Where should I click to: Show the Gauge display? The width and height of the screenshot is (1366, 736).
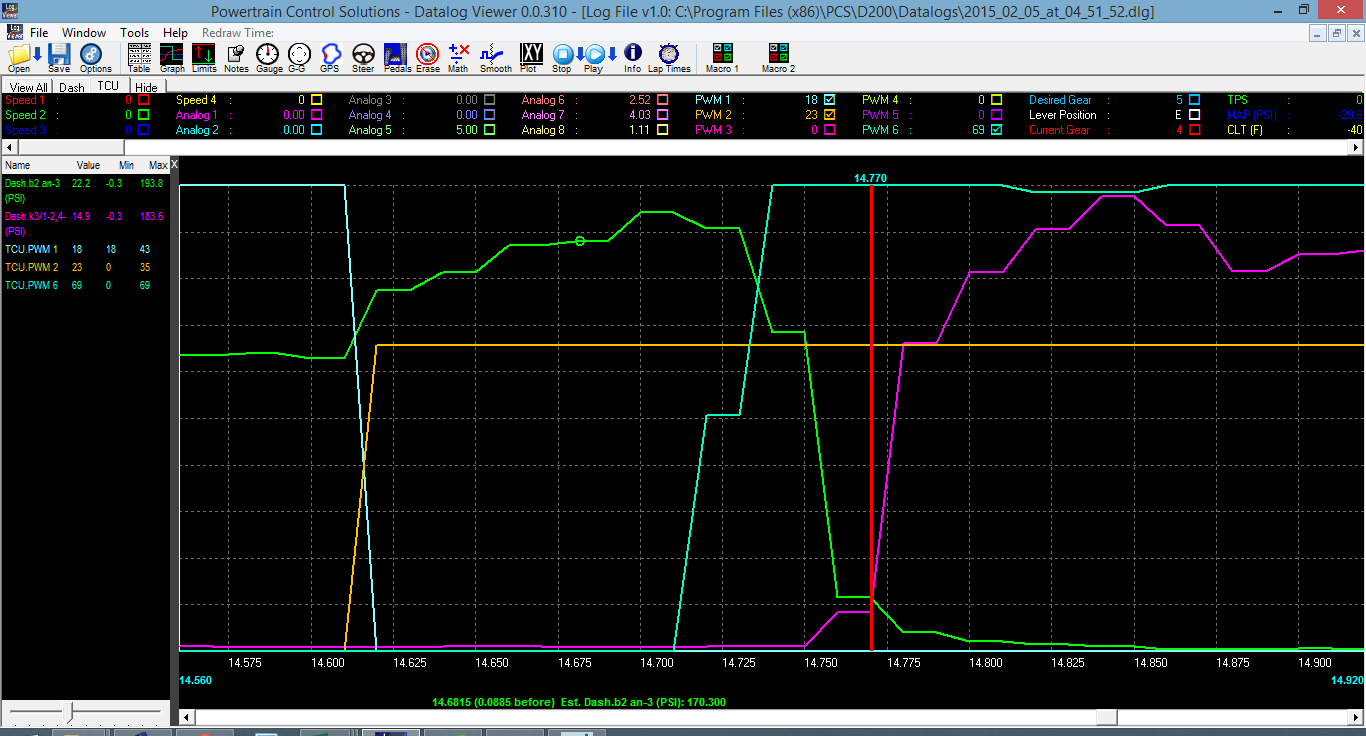point(268,56)
